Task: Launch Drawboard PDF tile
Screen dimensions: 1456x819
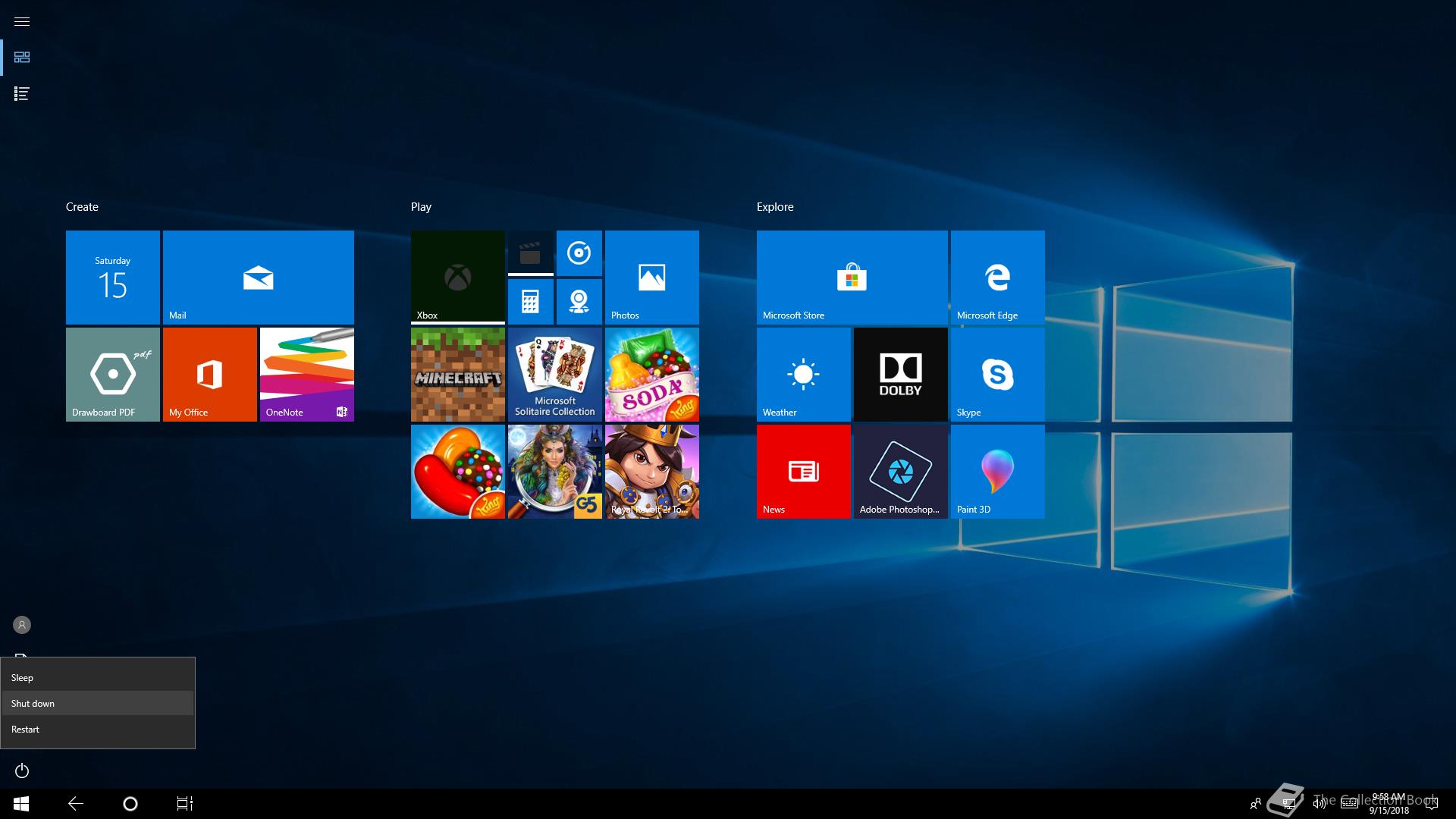Action: (x=113, y=375)
